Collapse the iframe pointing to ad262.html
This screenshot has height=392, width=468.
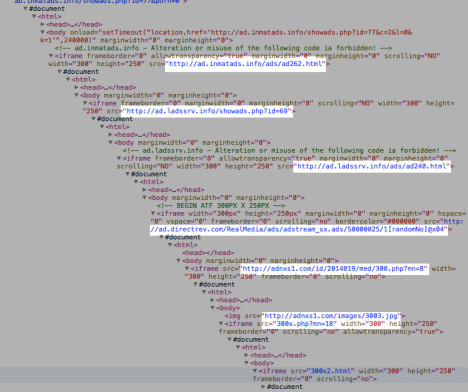51,55
